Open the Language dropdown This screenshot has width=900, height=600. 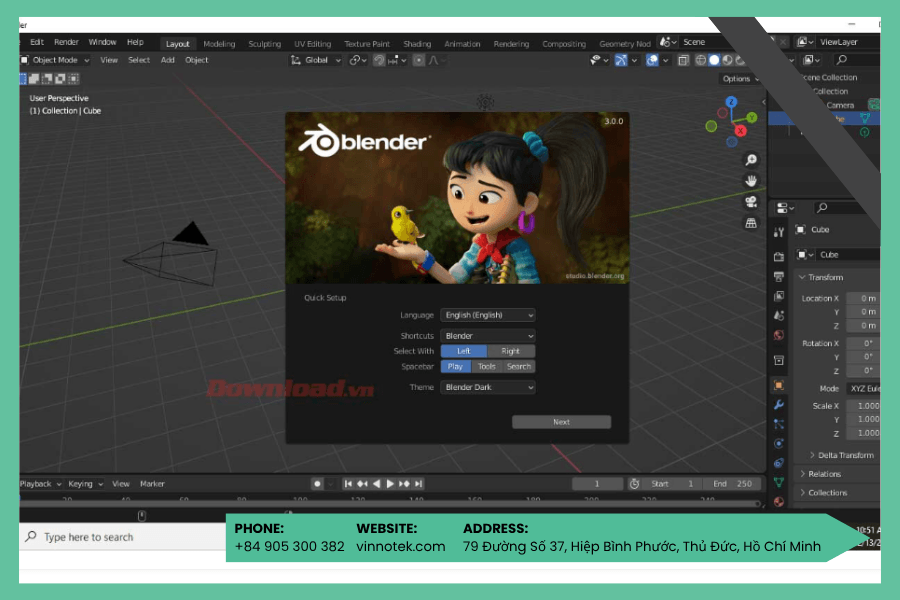tap(488, 315)
